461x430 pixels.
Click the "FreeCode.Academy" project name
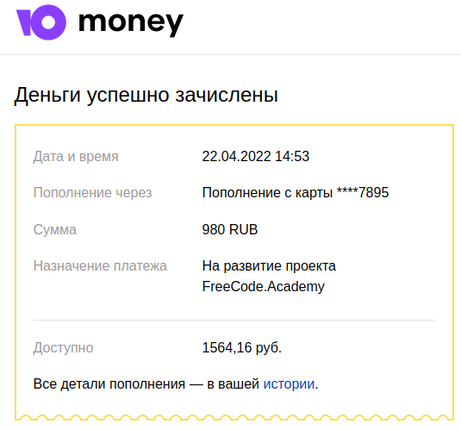pos(263,286)
